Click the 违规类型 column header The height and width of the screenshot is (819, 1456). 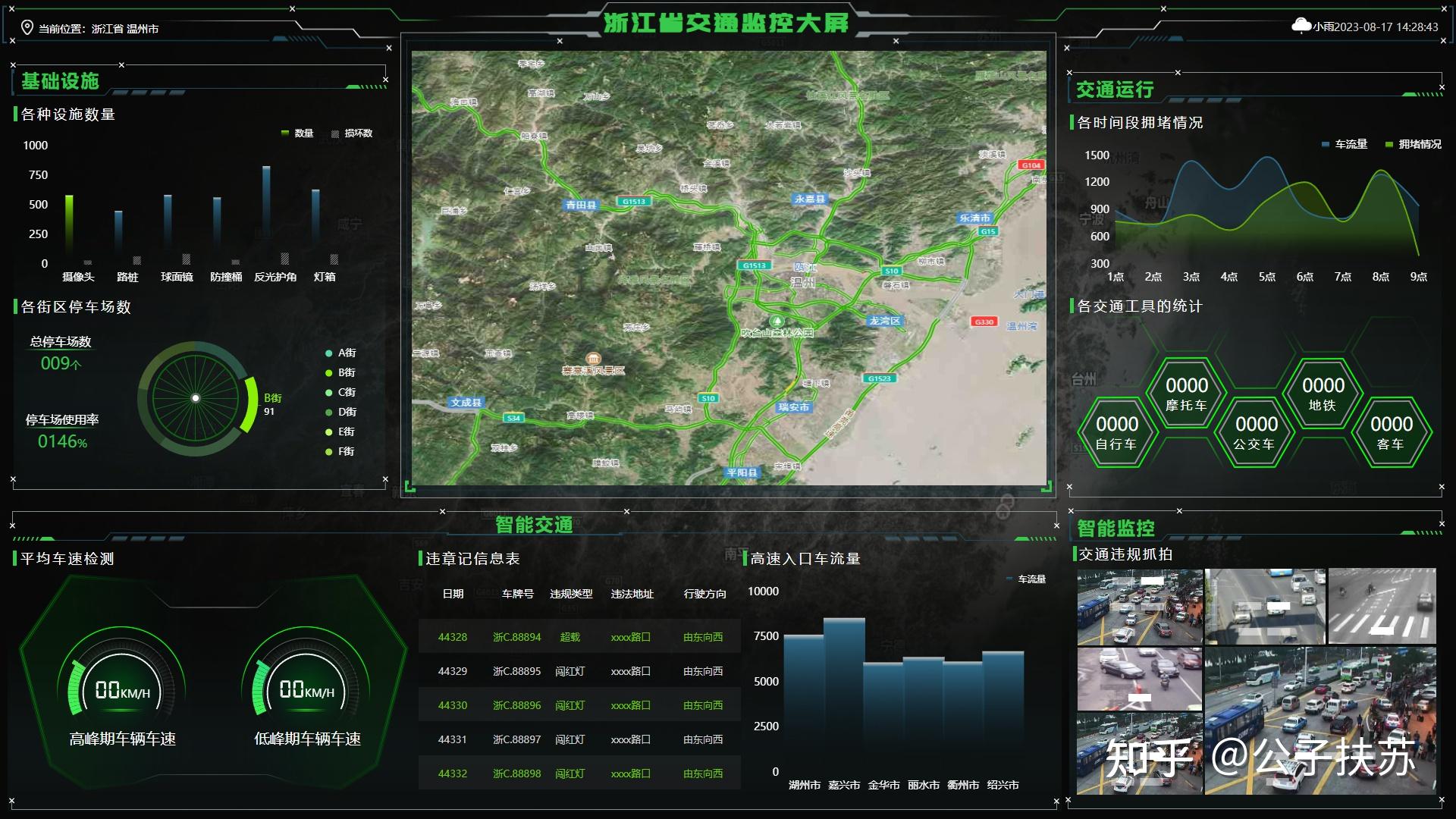(571, 594)
